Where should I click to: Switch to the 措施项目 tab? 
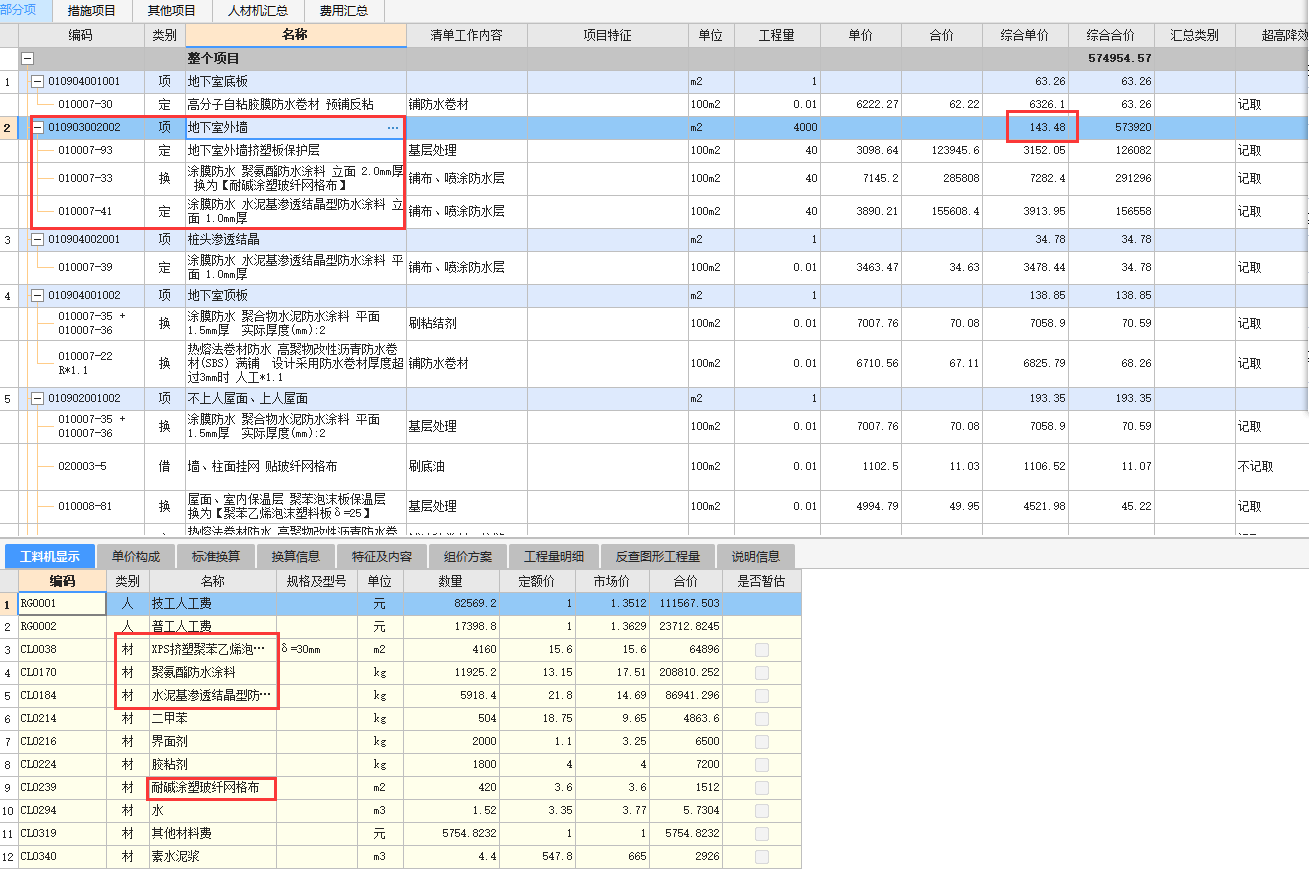[92, 11]
